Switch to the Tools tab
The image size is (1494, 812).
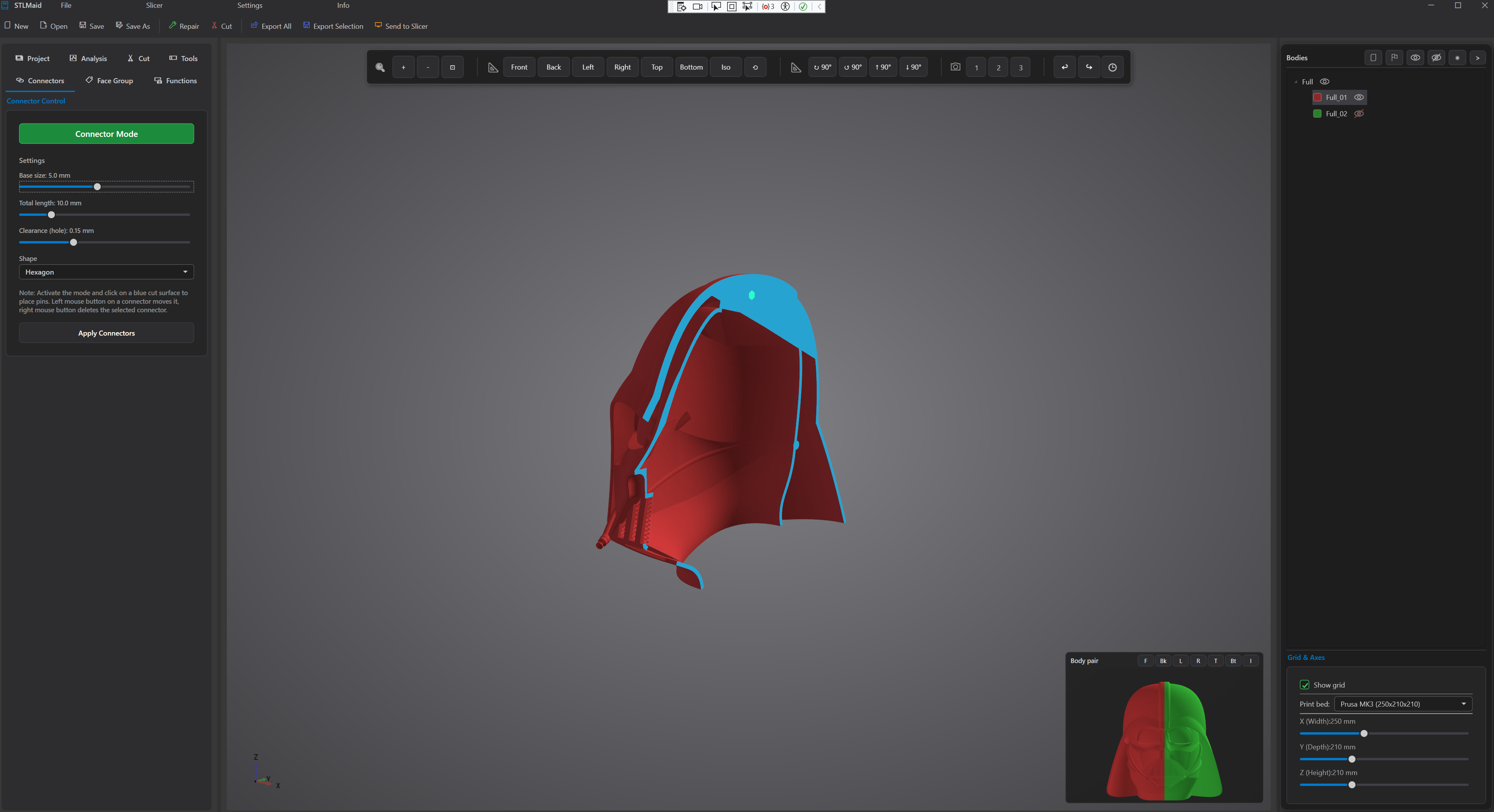[183, 59]
